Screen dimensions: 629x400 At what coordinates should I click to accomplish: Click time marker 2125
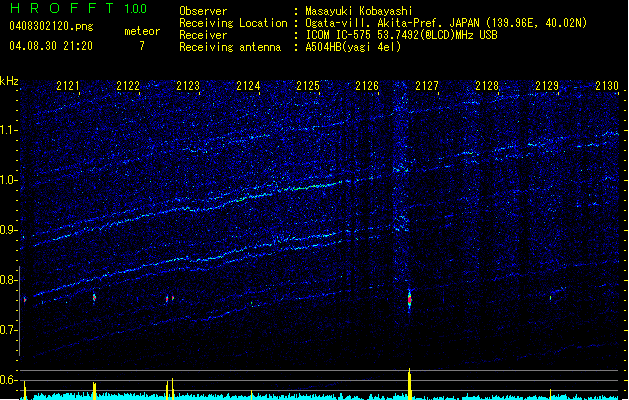(x=308, y=85)
